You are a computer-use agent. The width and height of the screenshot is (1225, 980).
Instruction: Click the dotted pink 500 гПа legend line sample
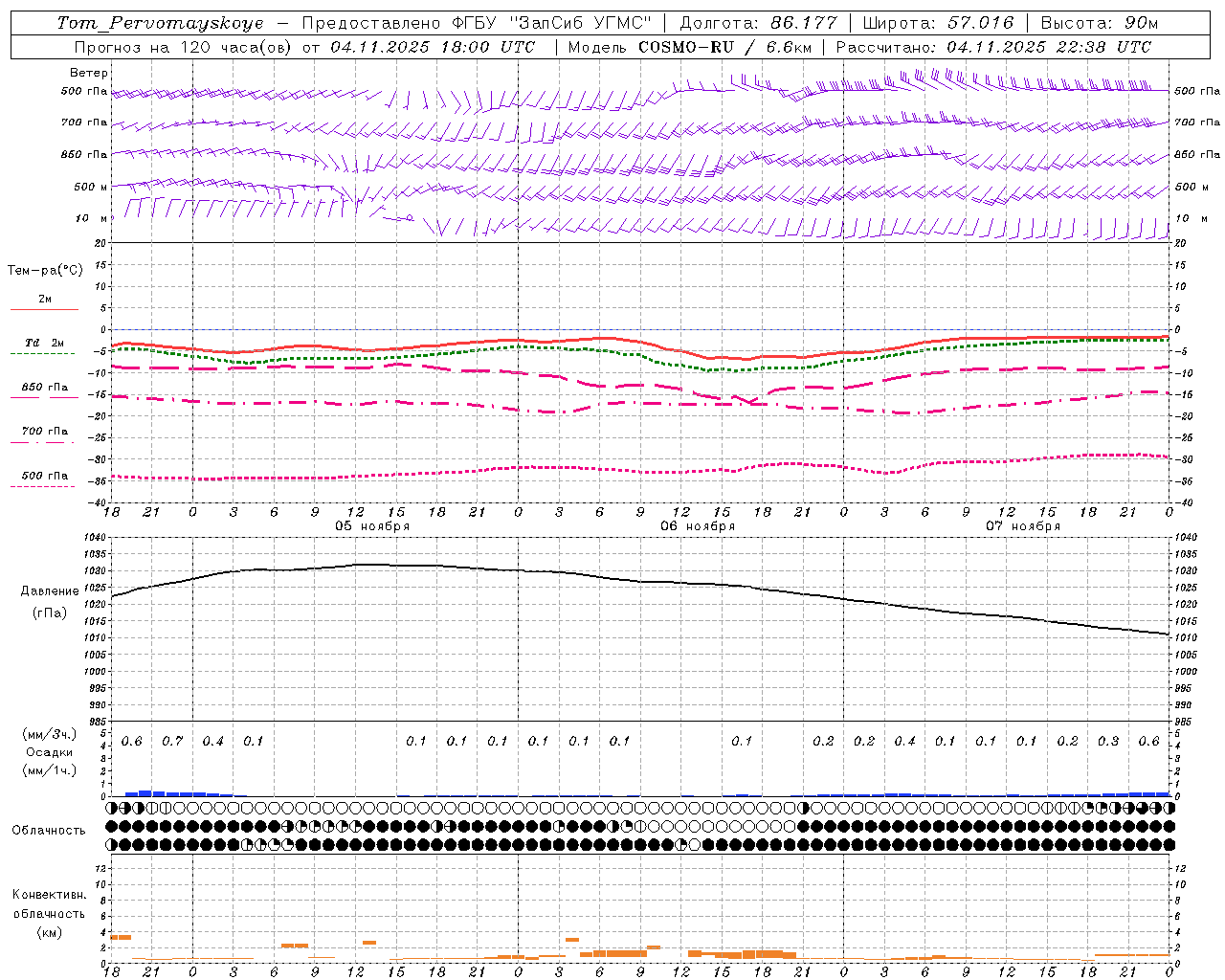coord(44,487)
